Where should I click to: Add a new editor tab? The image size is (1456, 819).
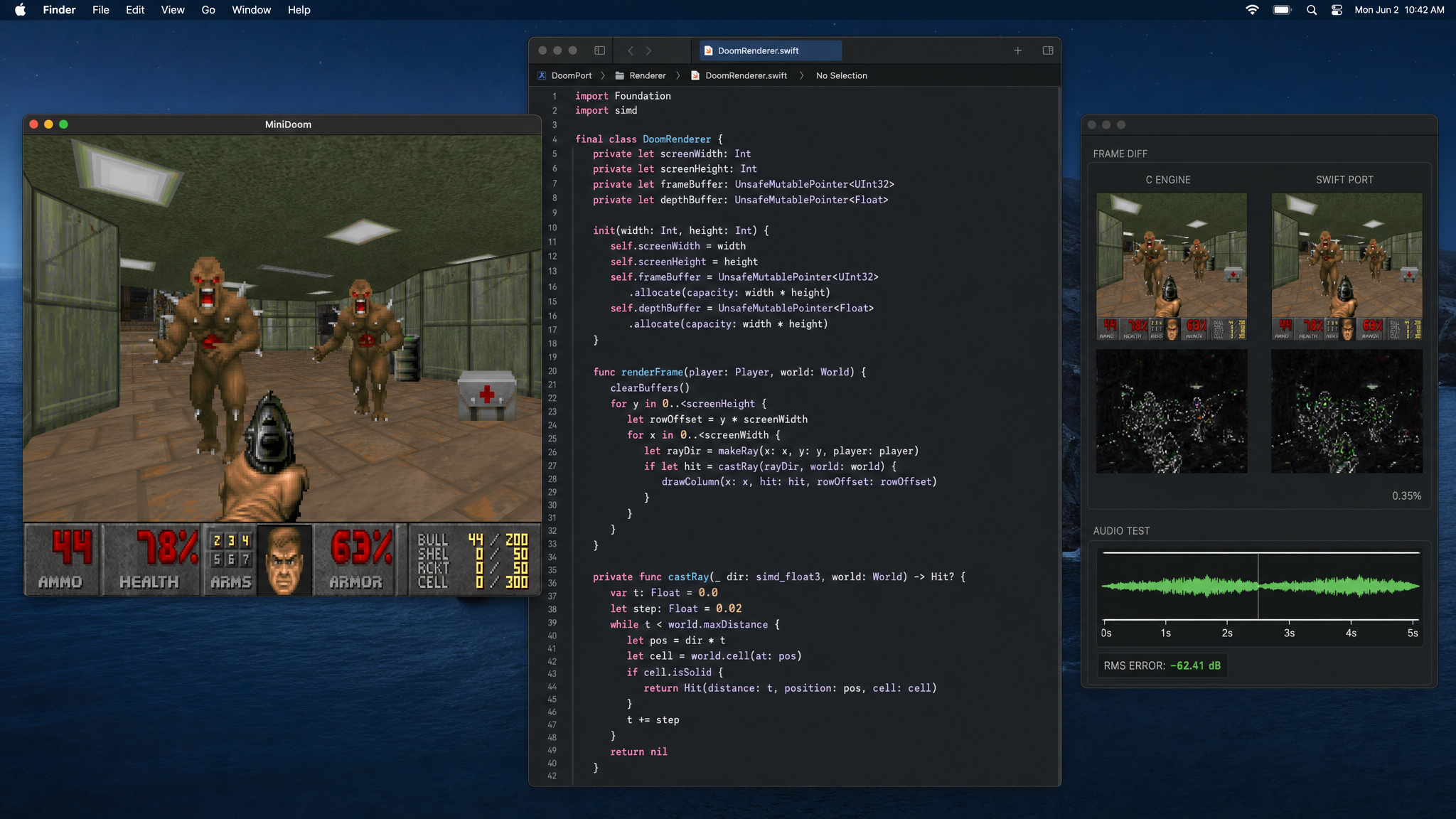click(x=1017, y=50)
